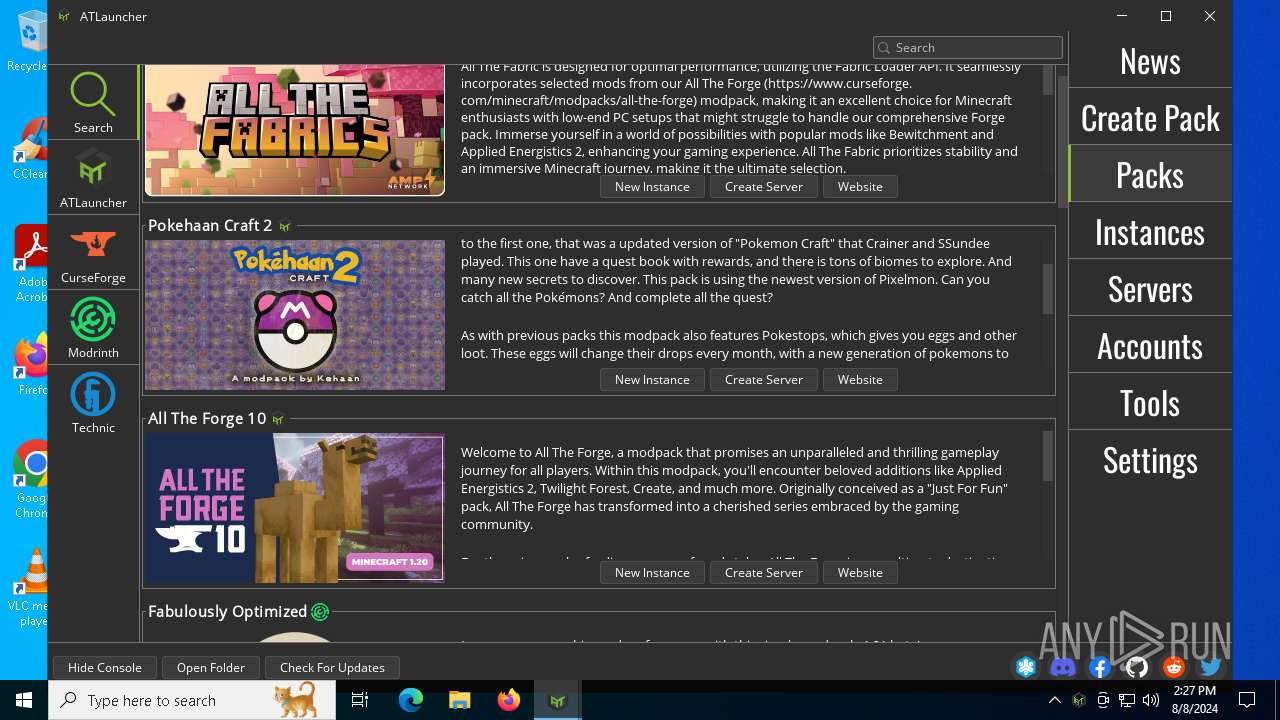Open the Reddit link icon
The height and width of the screenshot is (720, 1280).
[x=1174, y=667]
